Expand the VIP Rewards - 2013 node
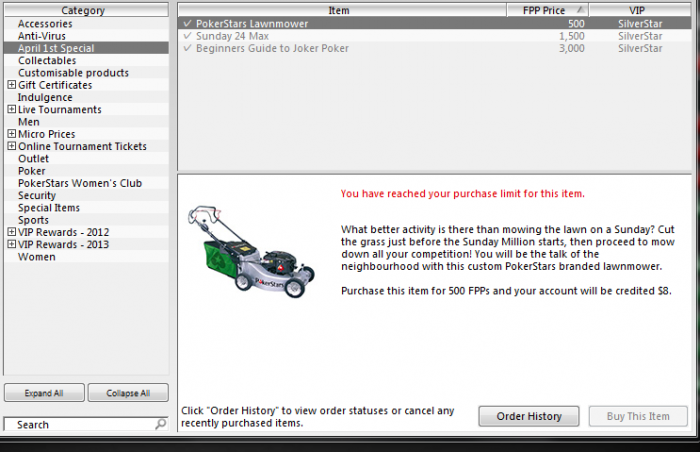The image size is (700, 452). [x=12, y=244]
